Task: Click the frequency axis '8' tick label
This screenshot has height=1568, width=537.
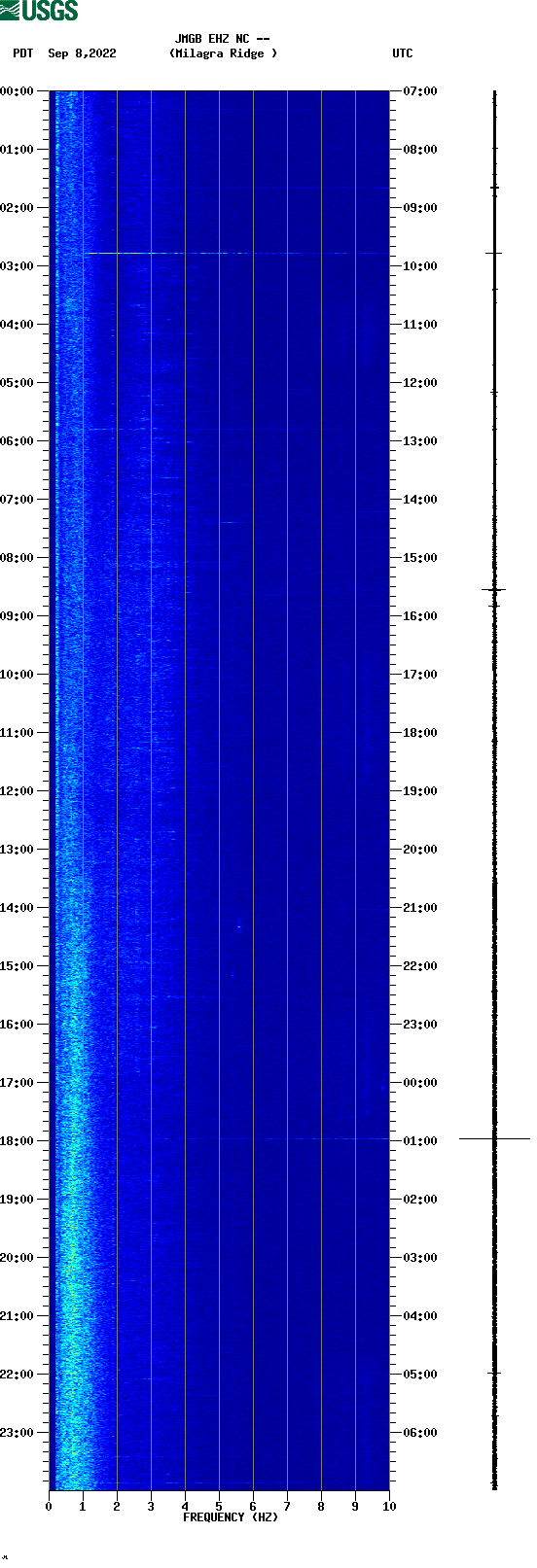Action: pos(321,1507)
